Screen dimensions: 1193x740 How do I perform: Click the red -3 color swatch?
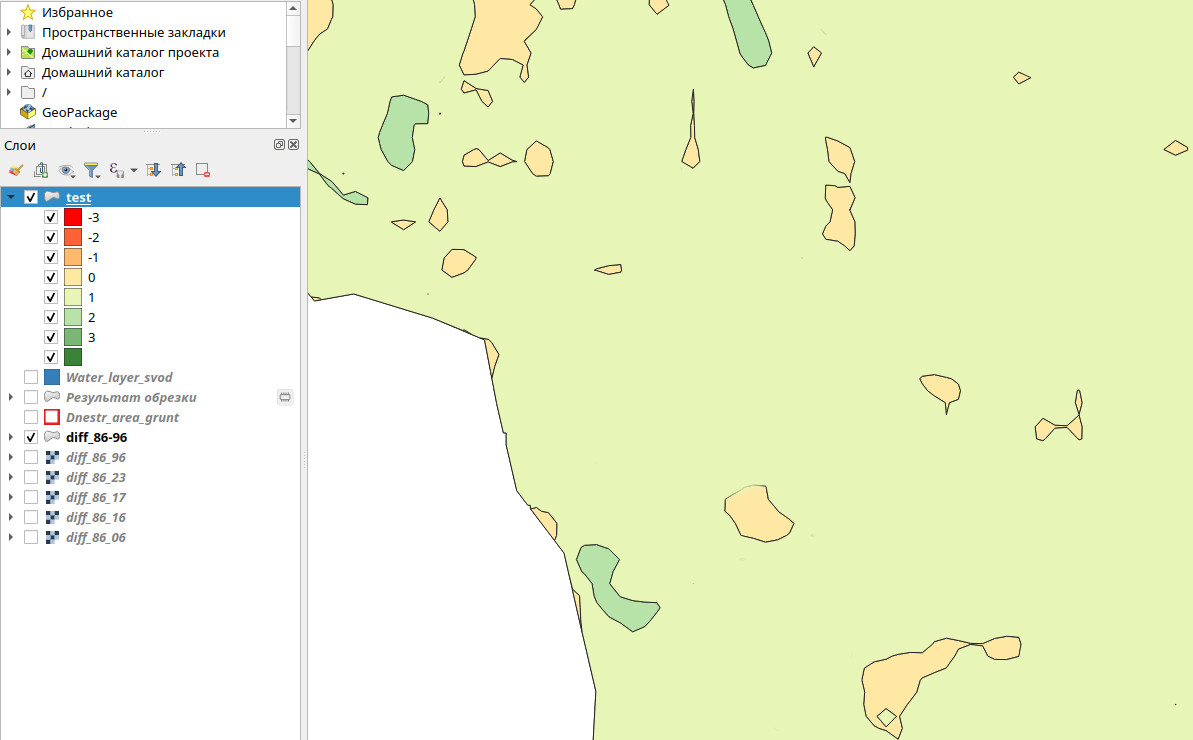73,217
